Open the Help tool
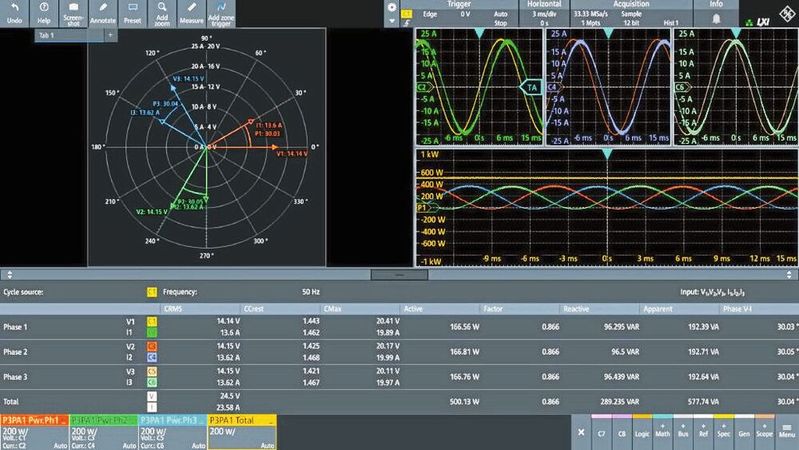 [44, 13]
